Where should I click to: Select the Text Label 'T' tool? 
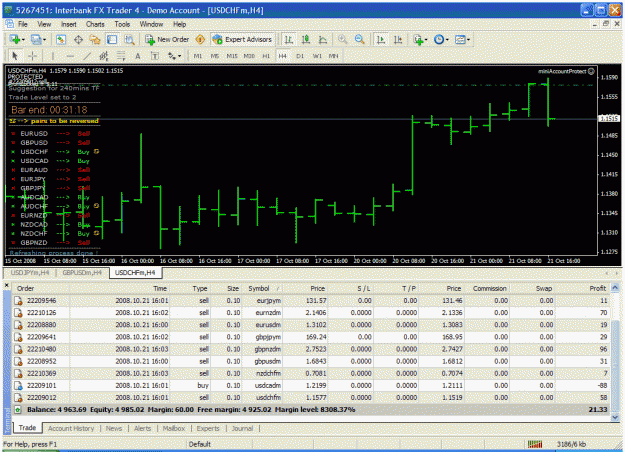[155, 56]
